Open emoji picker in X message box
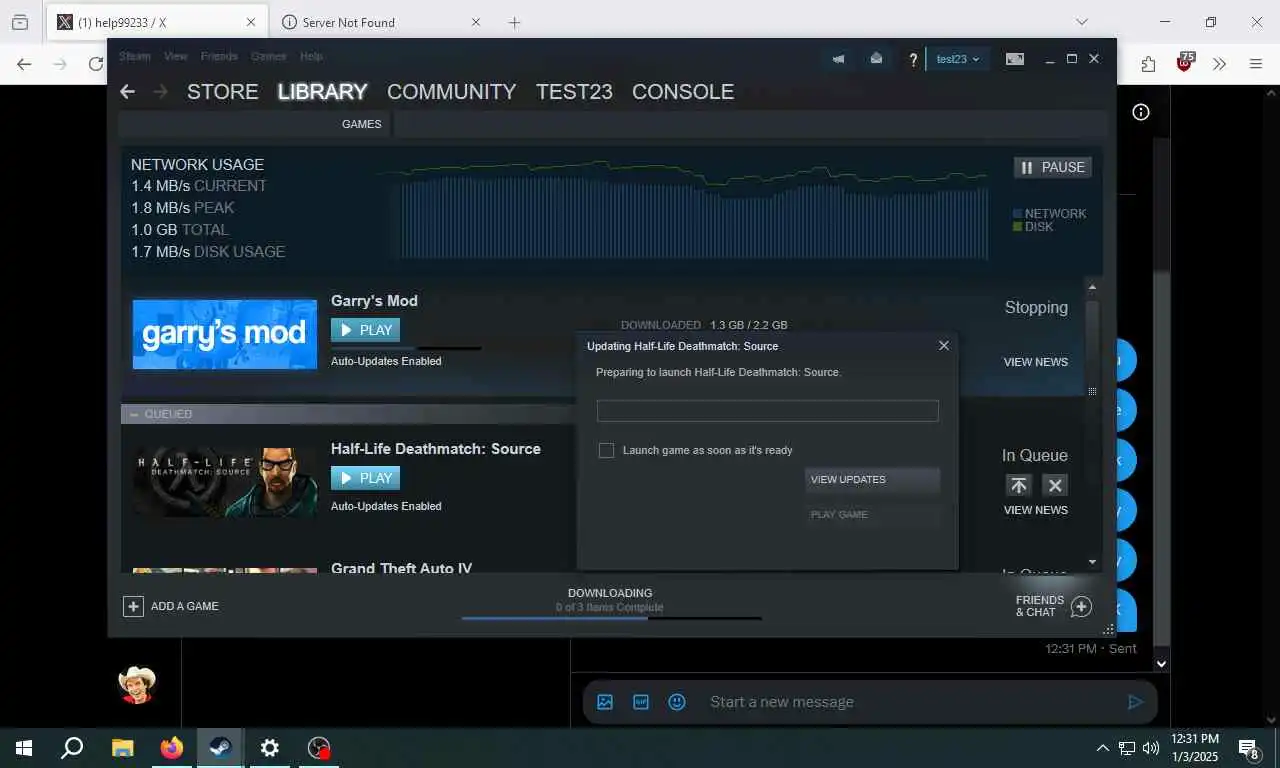1280x768 pixels. pos(677,702)
